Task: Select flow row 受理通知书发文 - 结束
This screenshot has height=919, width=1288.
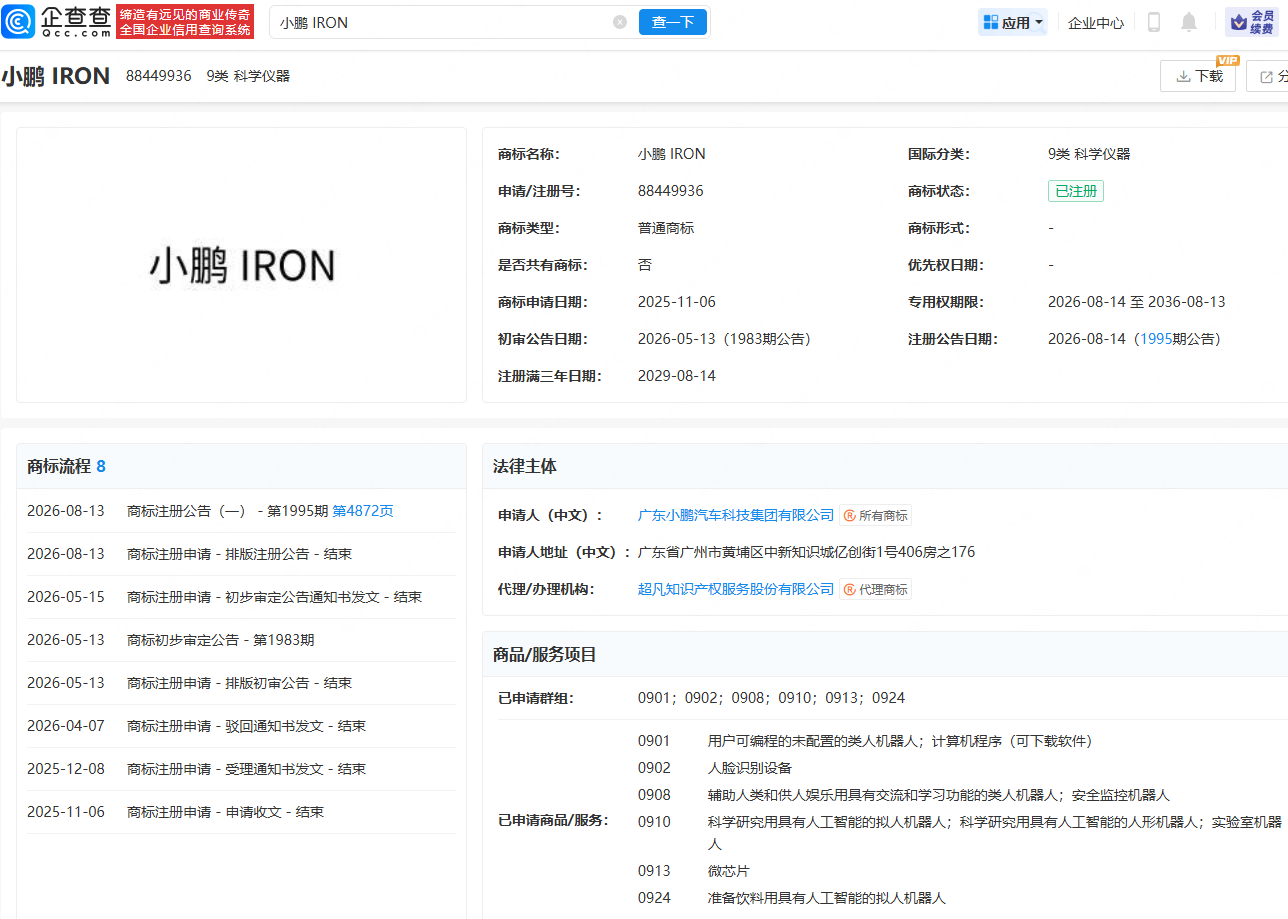Action: pos(241,769)
